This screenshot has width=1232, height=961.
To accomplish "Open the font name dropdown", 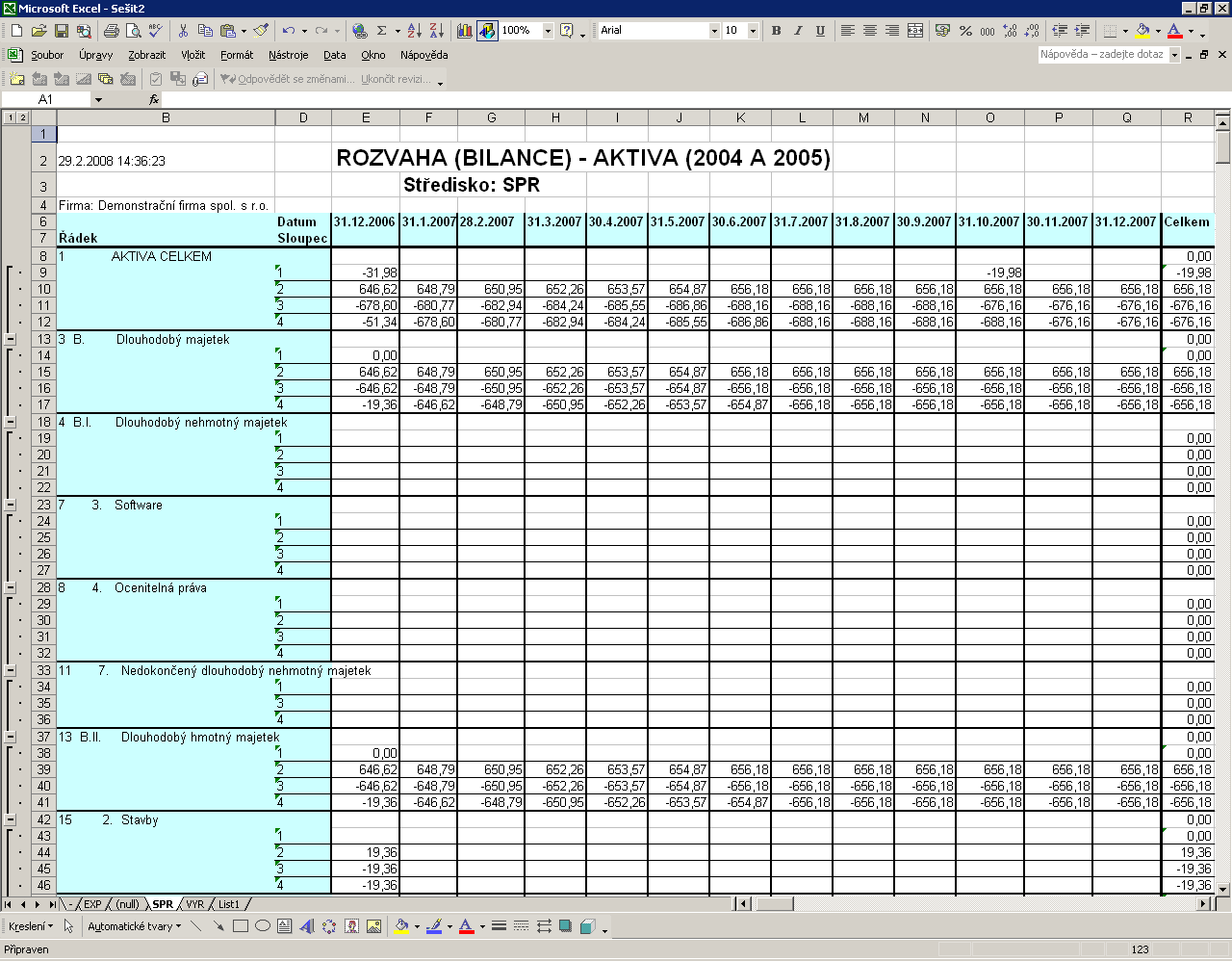I will click(714, 31).
